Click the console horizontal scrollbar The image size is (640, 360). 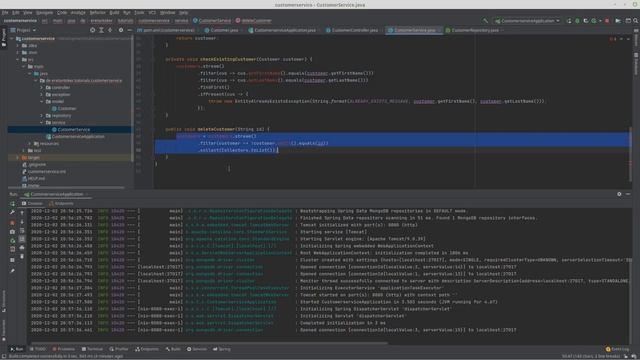coord(208,343)
